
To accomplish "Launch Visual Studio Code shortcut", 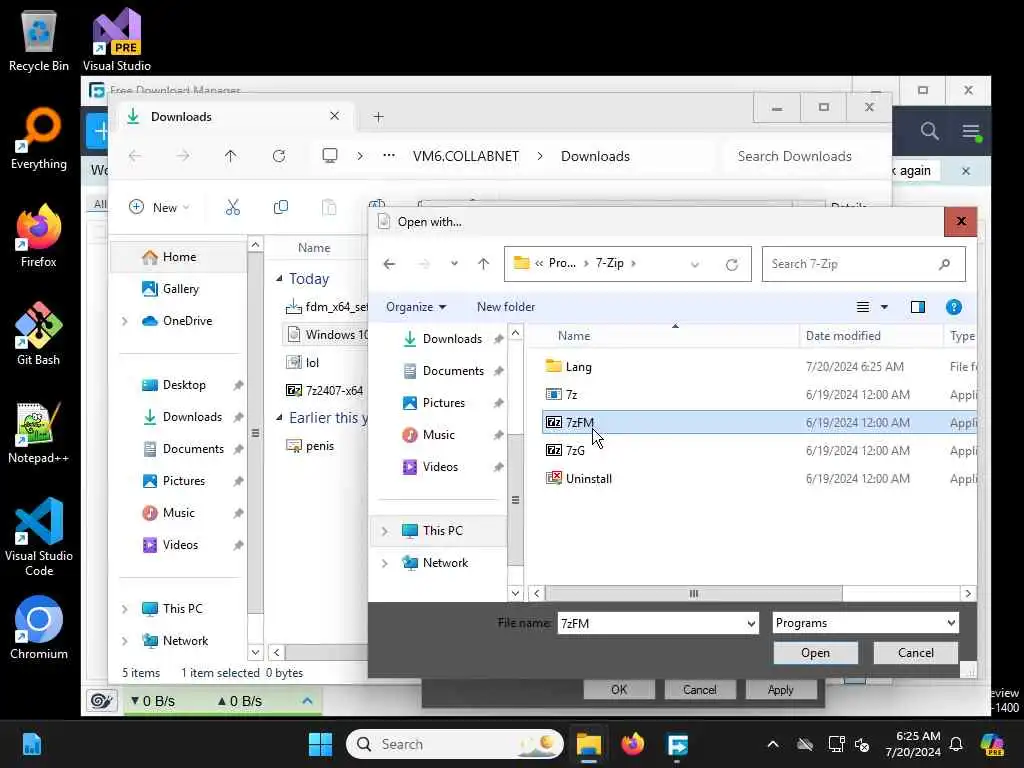I will (39, 538).
